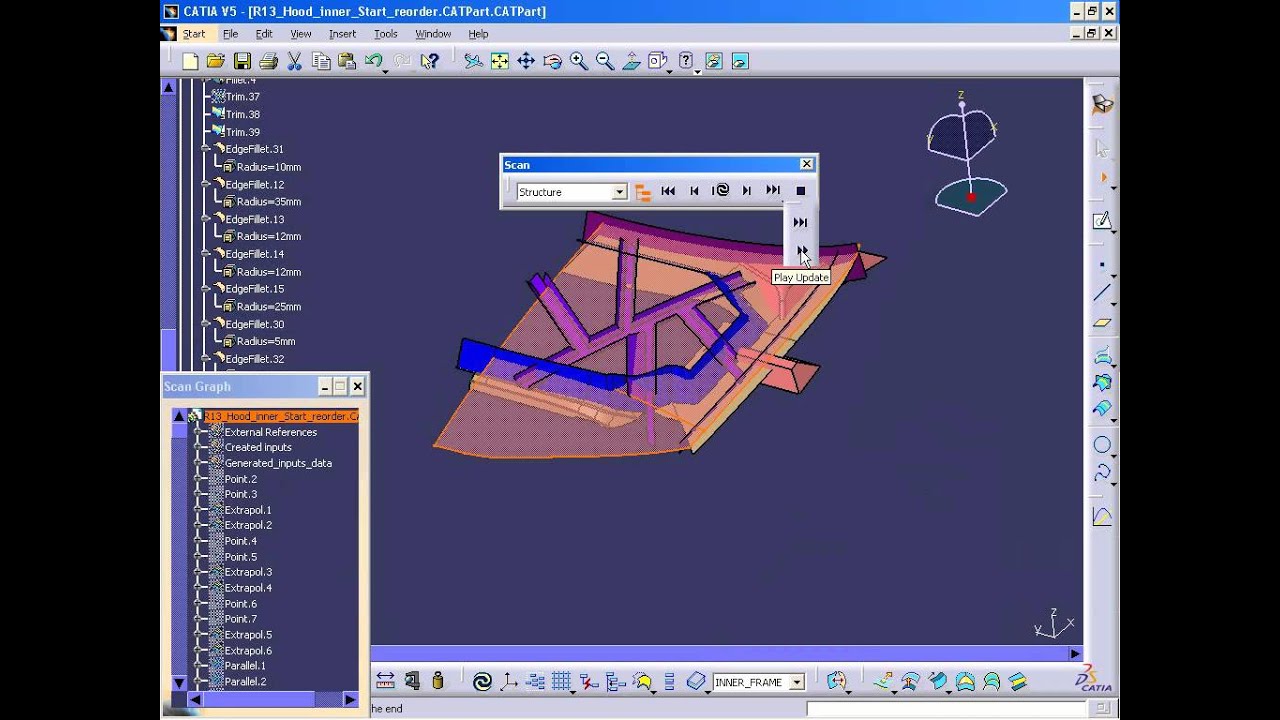The image size is (1280, 720).
Task: Select the Normal View icon
Action: pos(631,61)
